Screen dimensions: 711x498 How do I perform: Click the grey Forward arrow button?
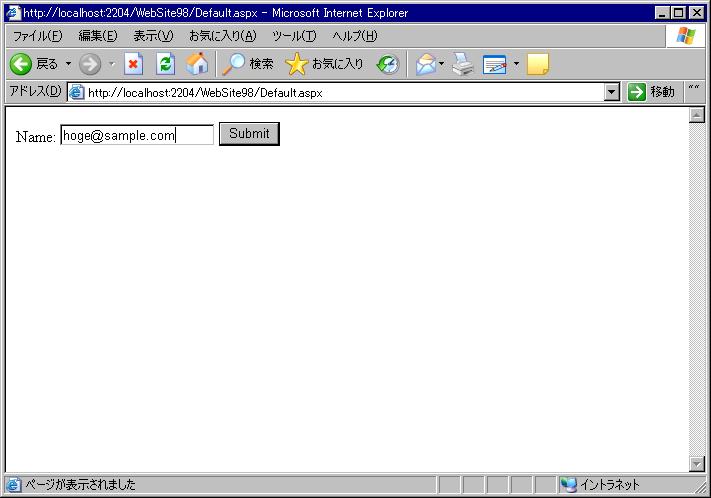pyautogui.click(x=90, y=64)
